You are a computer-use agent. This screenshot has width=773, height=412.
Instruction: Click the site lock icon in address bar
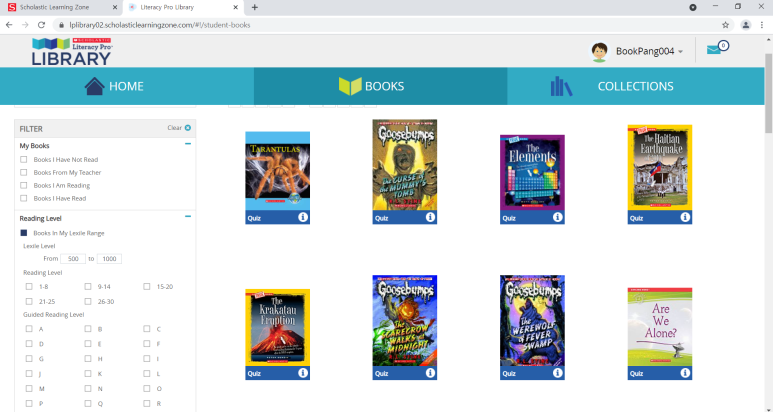[62, 25]
